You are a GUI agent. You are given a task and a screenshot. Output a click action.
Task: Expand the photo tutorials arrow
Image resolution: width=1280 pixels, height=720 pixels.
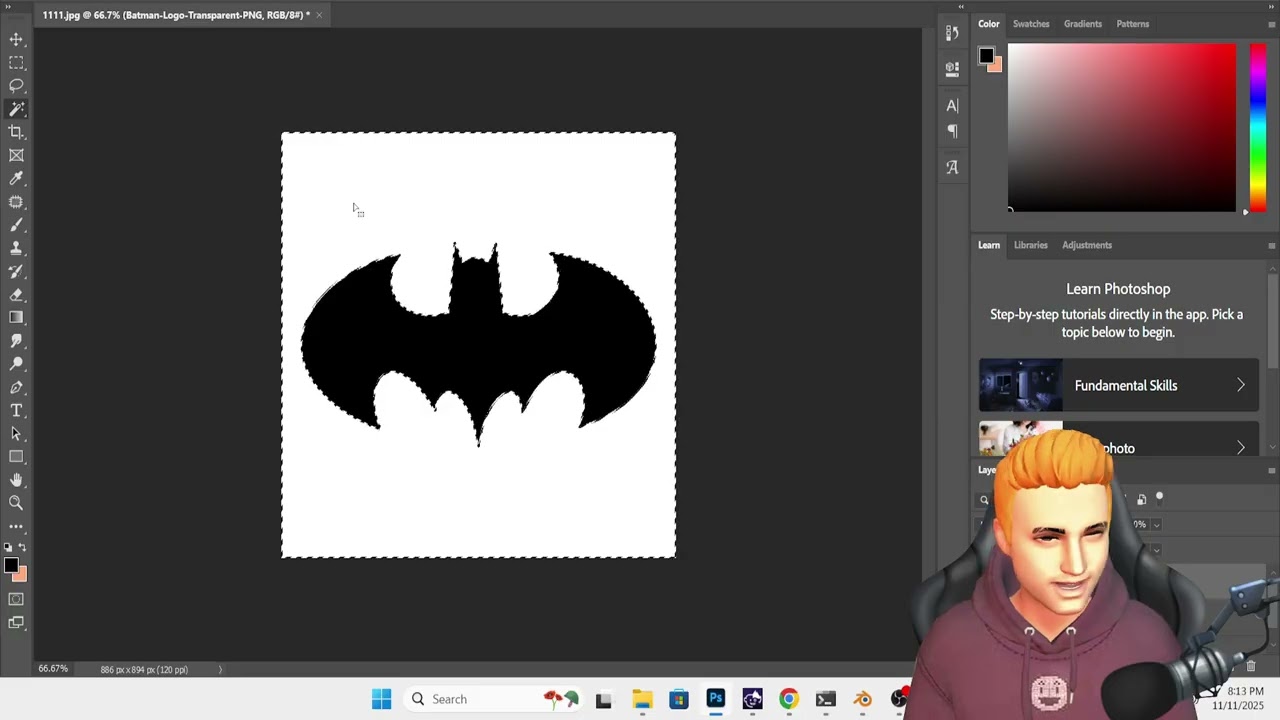click(x=1241, y=448)
